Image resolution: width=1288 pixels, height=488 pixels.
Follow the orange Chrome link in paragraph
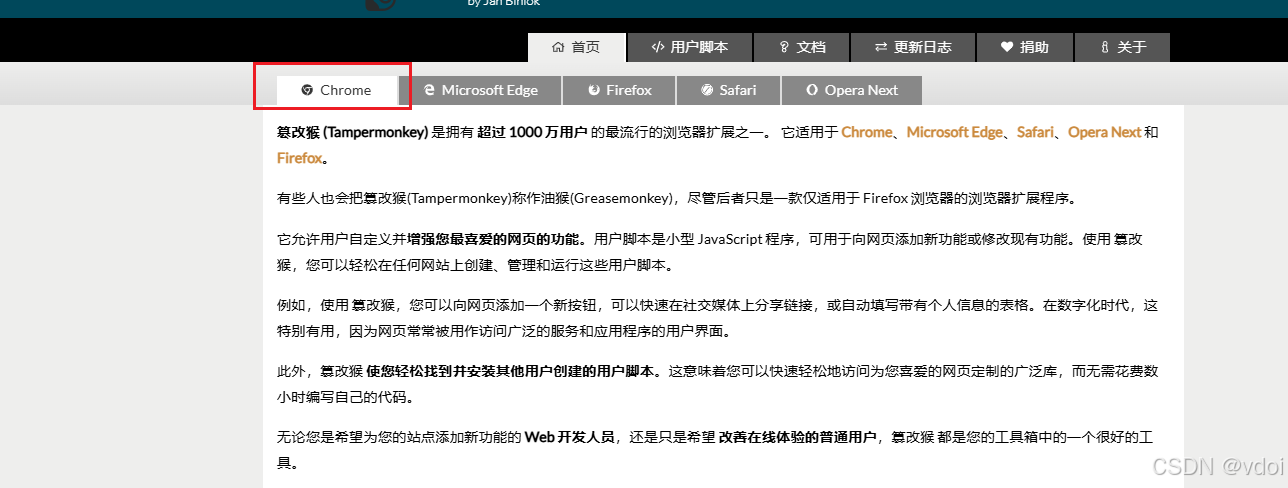[866, 132]
